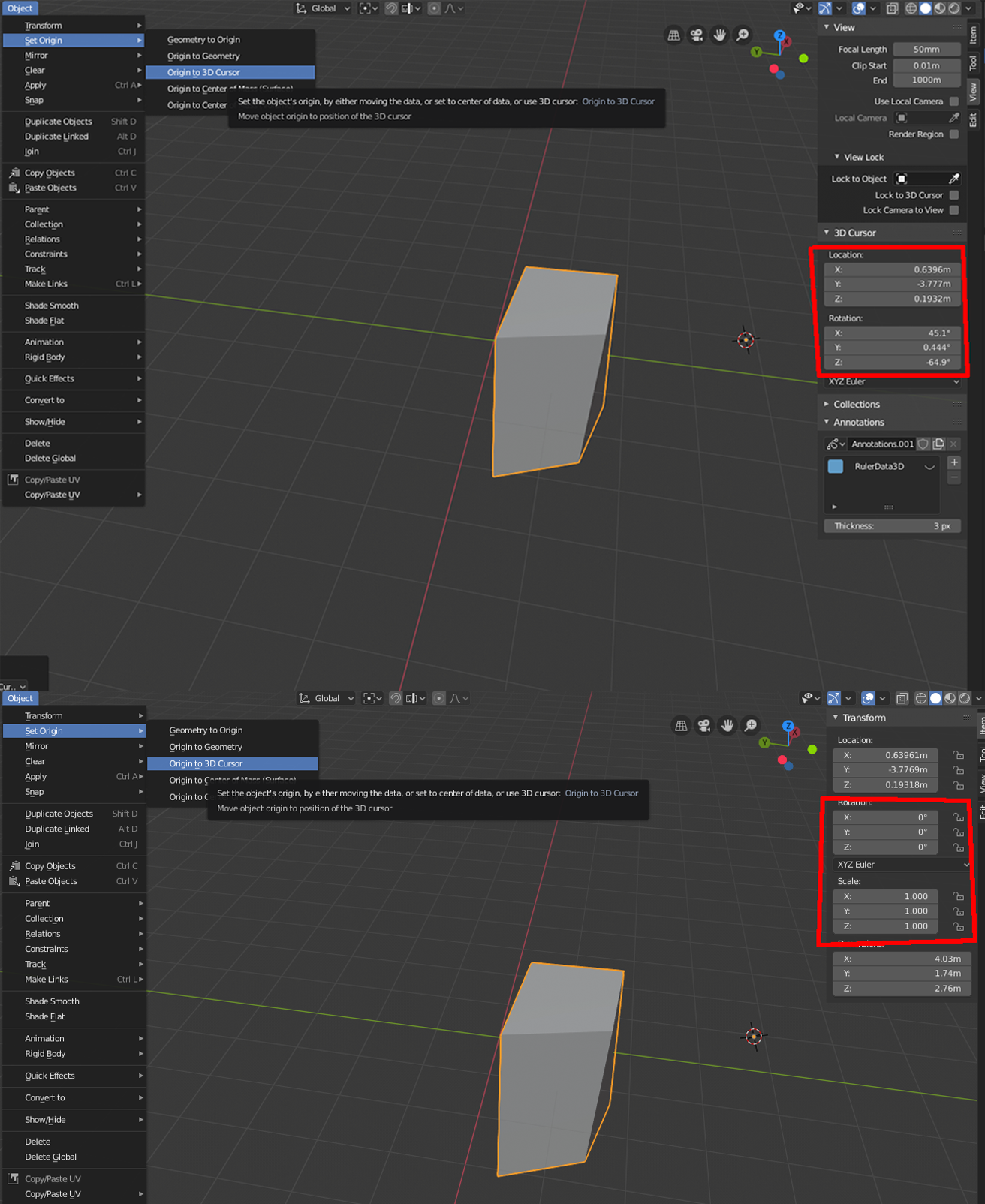Toggle perspective/orthographic grid icon in upper screenshot
This screenshot has height=1204, width=985.
pyautogui.click(x=674, y=35)
